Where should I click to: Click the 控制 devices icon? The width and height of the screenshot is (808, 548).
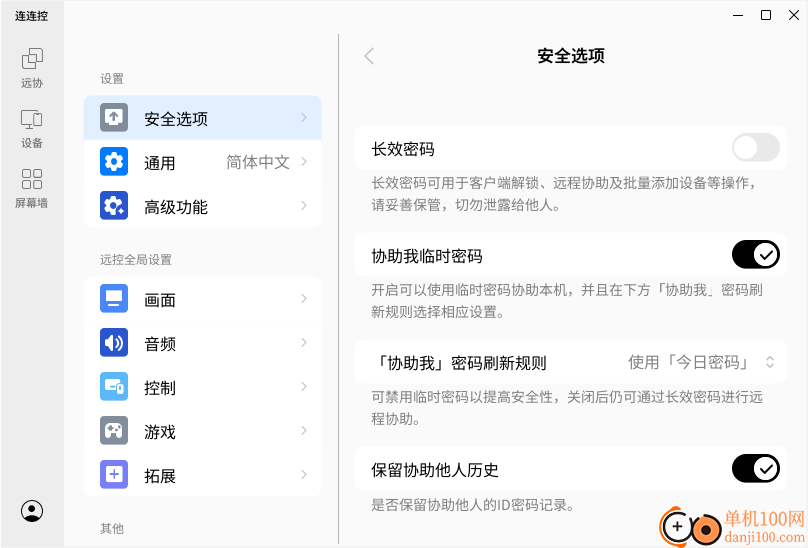pyautogui.click(x=114, y=387)
